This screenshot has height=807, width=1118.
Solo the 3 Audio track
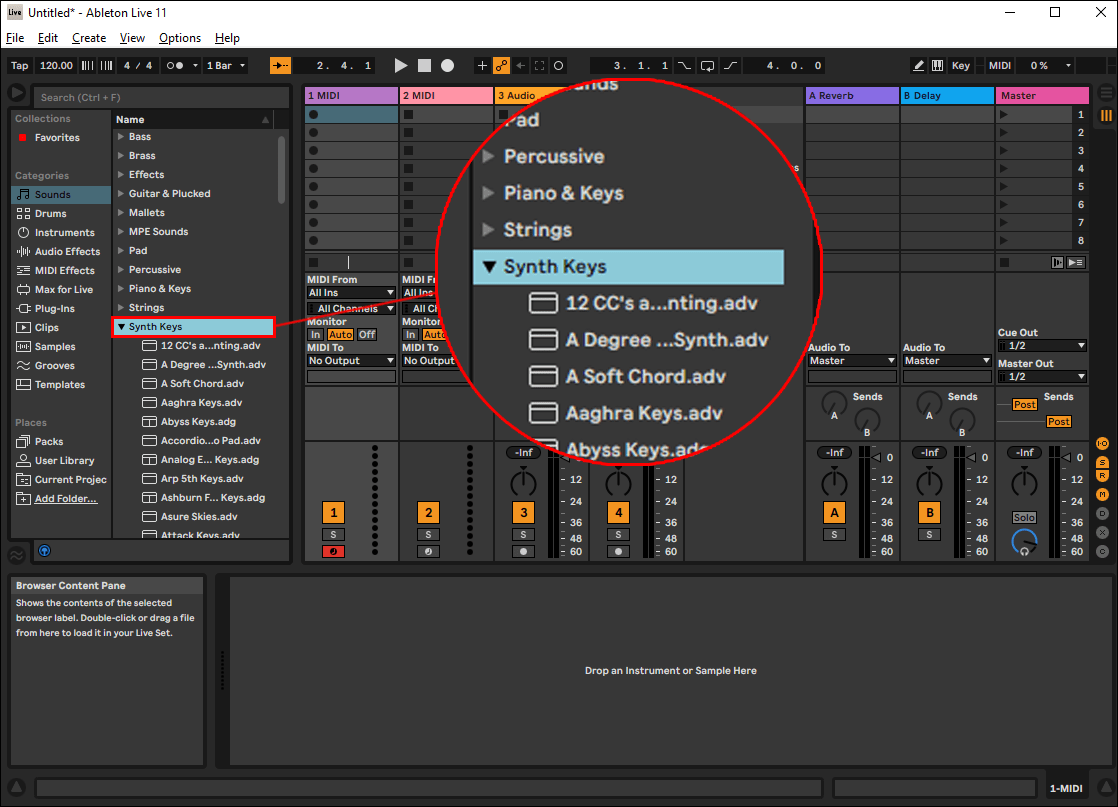pos(523,533)
